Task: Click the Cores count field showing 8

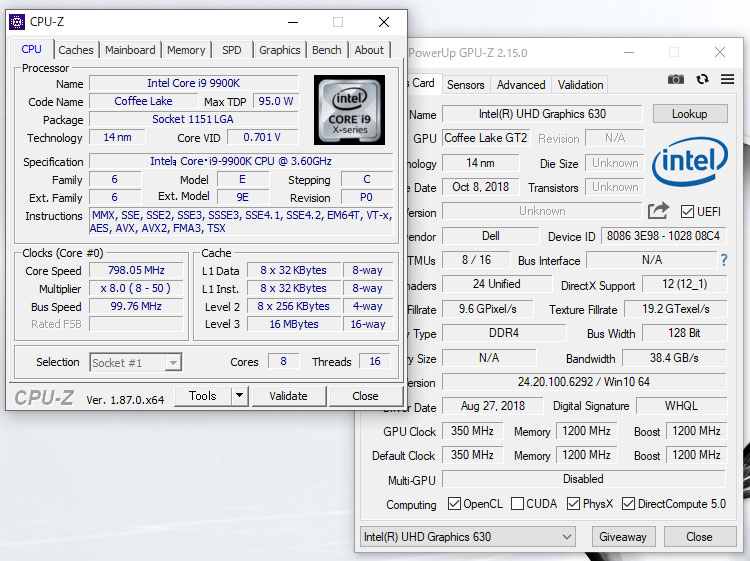Action: [x=284, y=362]
